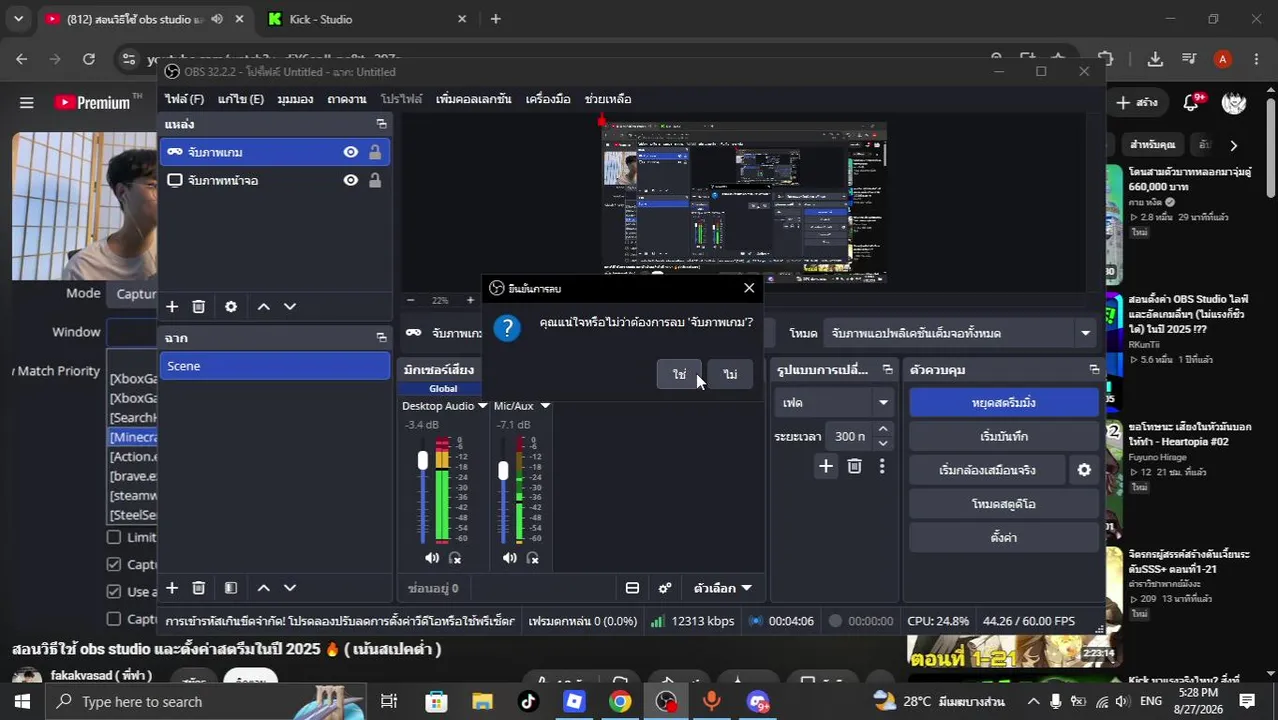Decrease transition duration stepper down arrow
This screenshot has width=1278, height=720.
[x=882, y=443]
